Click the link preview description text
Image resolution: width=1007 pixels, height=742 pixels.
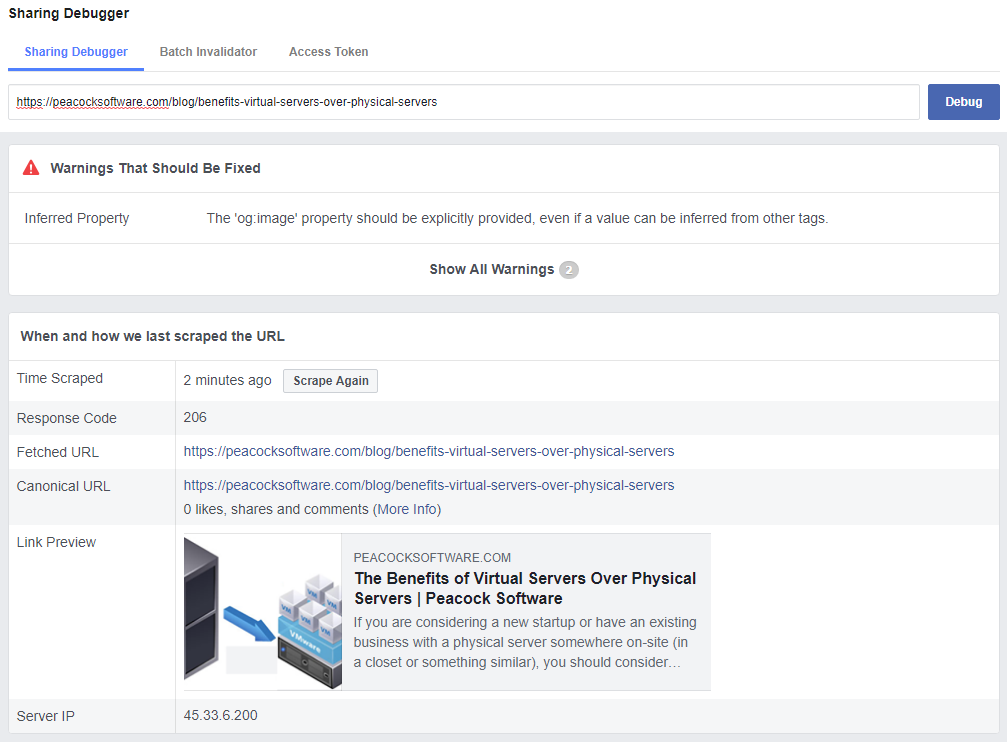tap(525, 642)
